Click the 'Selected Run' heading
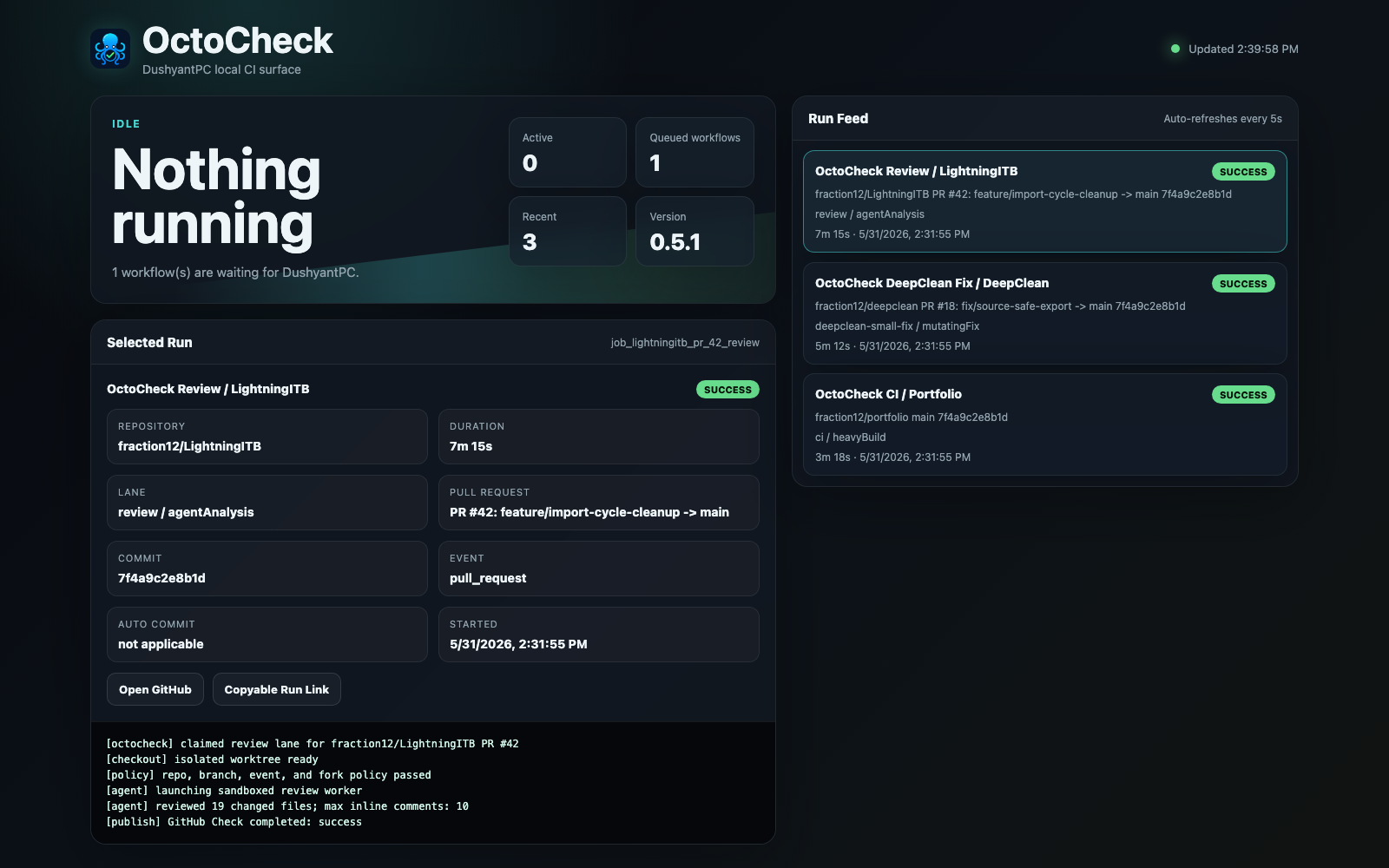 149,343
